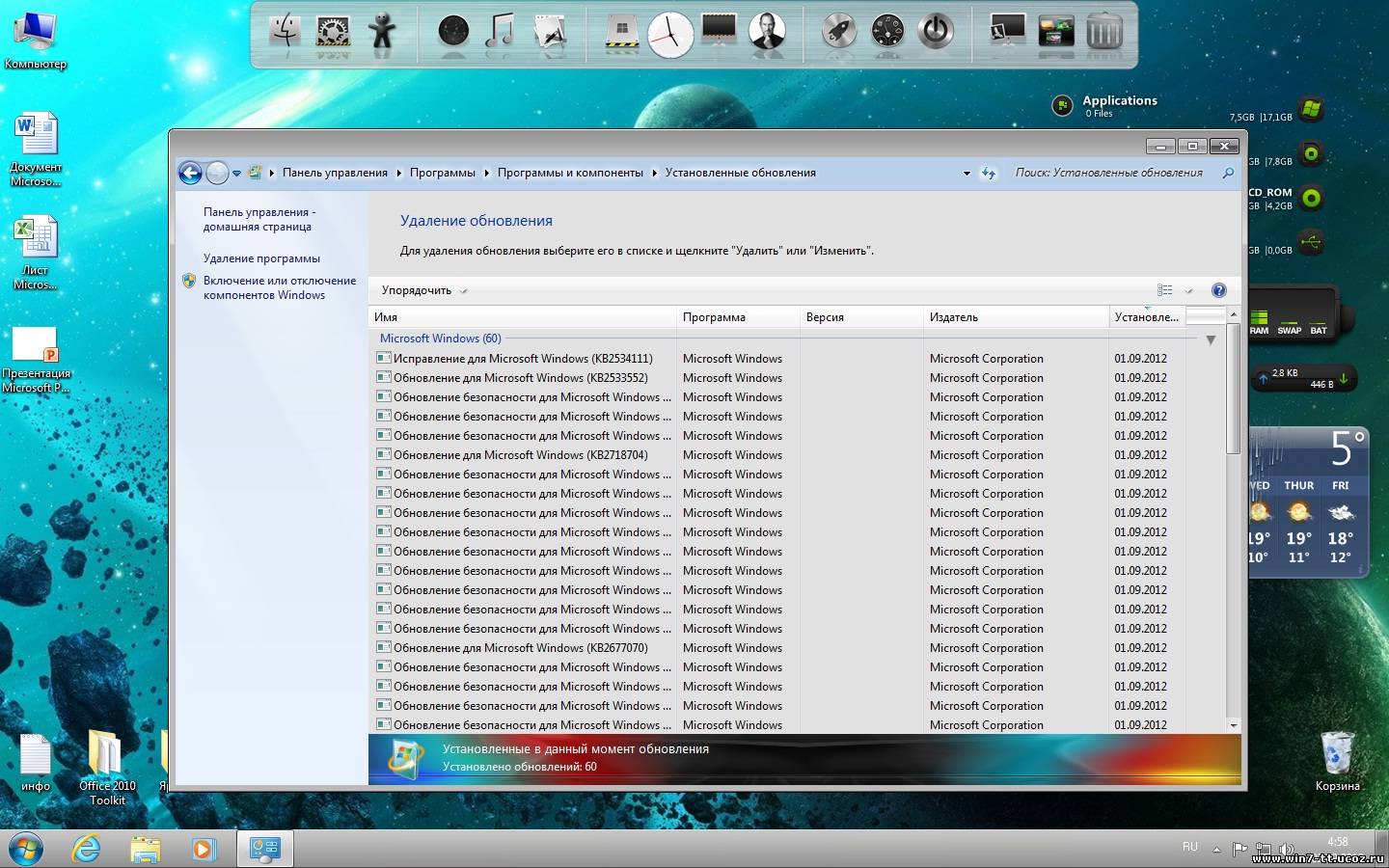Expand the arrow after Панель управления breadcrumb
The image size is (1389, 868).
[398, 174]
